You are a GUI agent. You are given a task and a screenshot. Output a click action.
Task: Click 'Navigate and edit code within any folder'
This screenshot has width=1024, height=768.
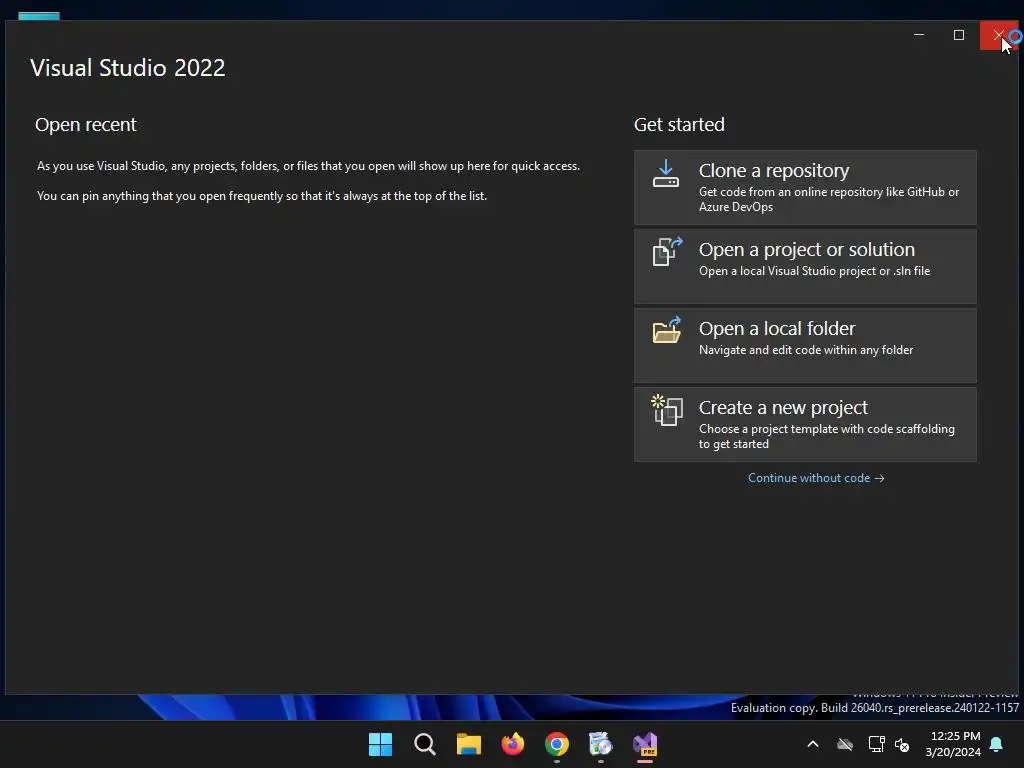point(806,350)
